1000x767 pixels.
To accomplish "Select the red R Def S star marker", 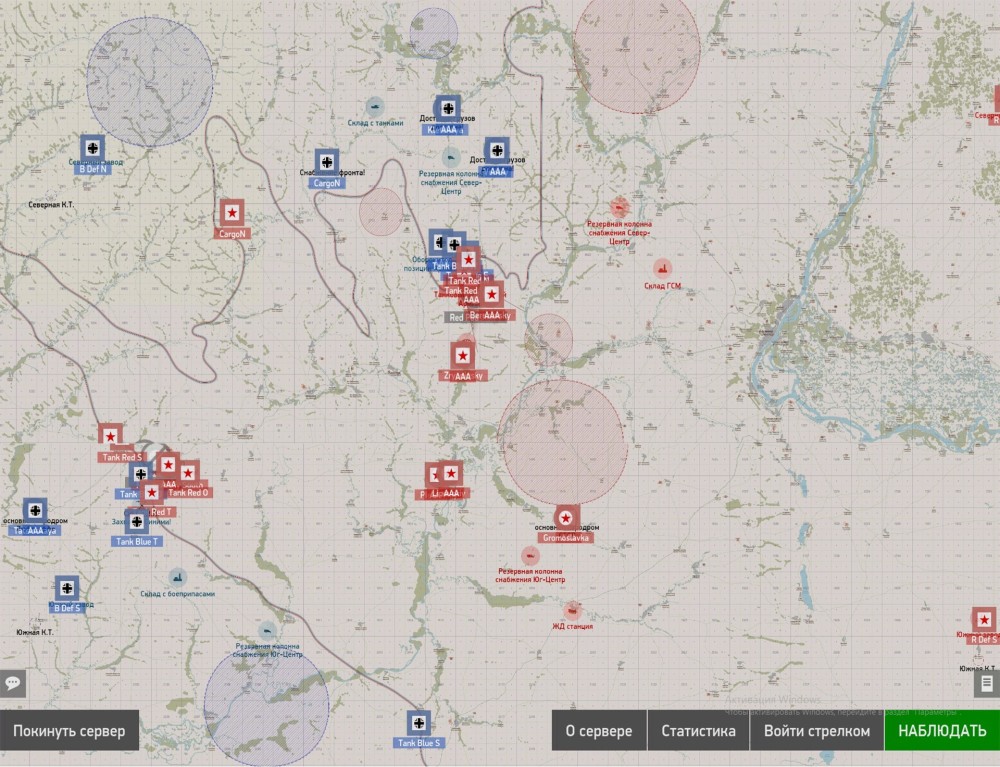I will click(x=984, y=619).
